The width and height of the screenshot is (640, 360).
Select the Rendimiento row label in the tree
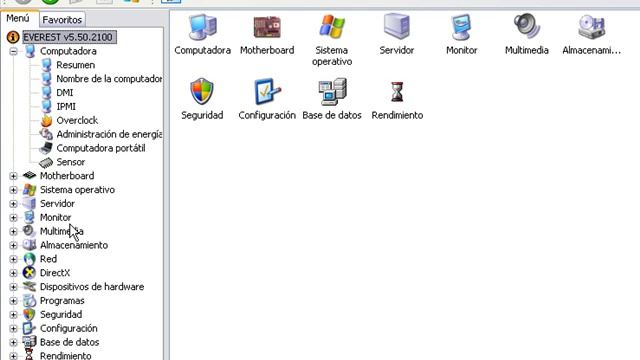65,356
